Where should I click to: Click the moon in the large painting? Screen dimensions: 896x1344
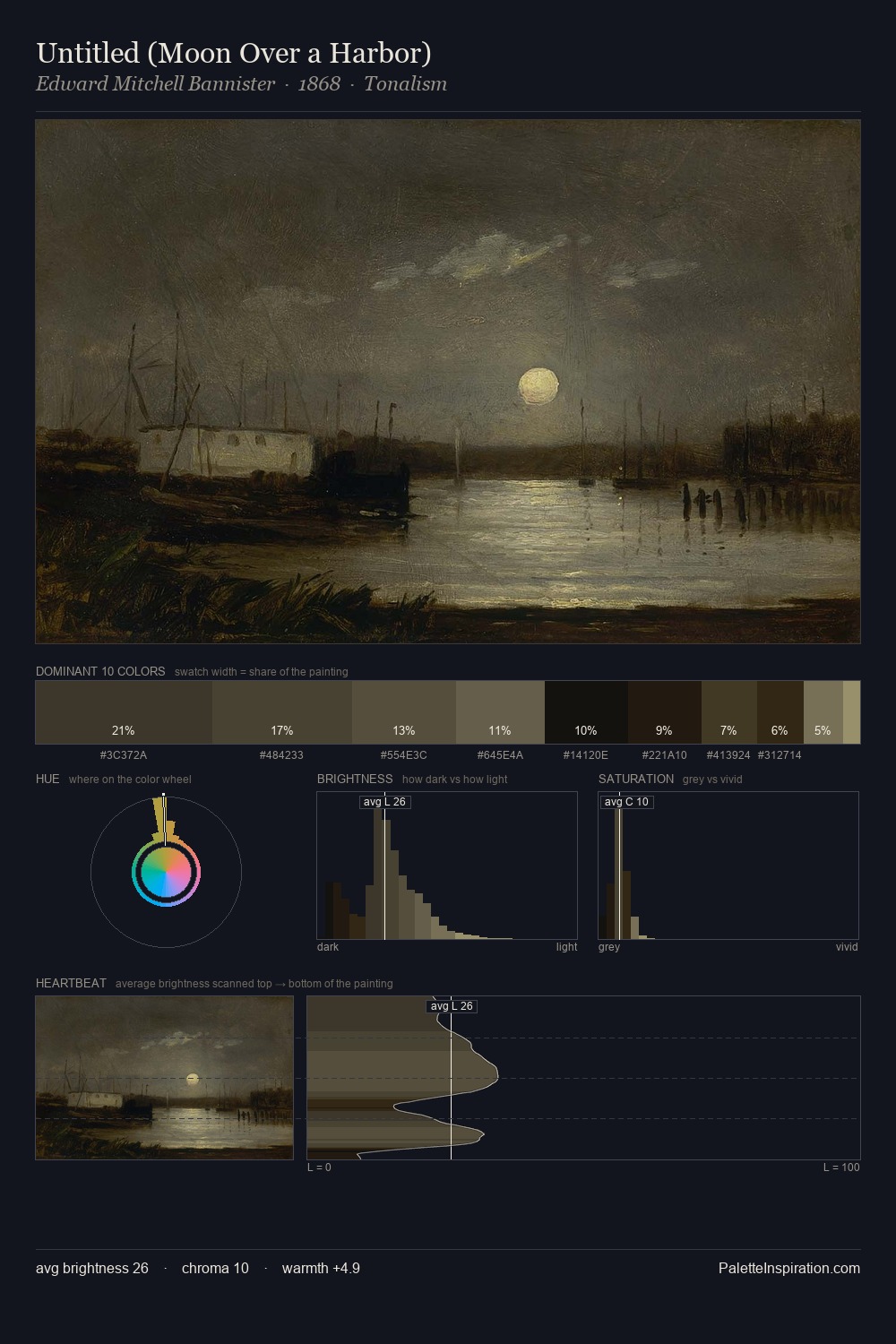click(538, 385)
